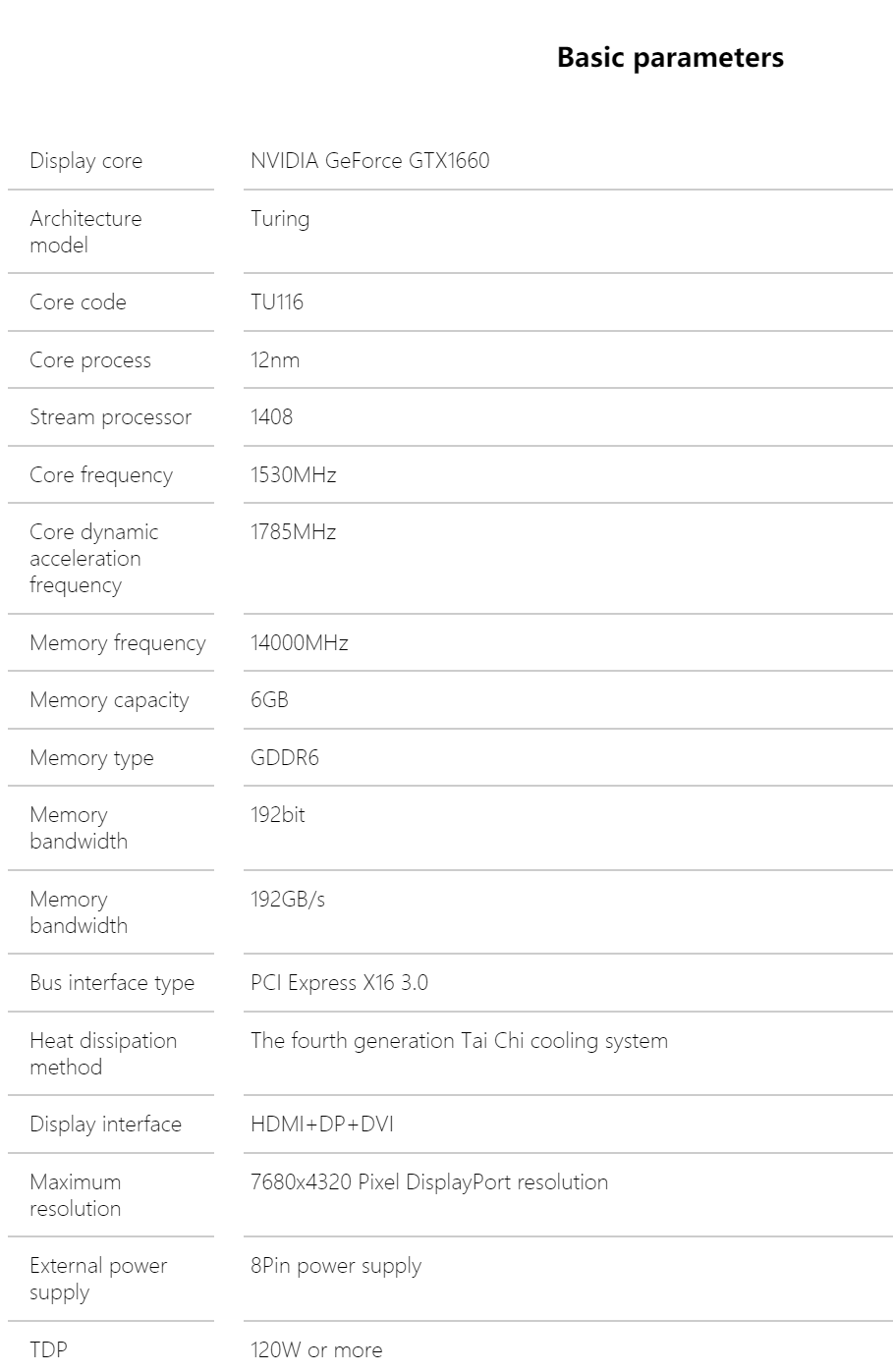The height and width of the screenshot is (1372, 893).
Task: Select the "HDMI+DP+DVI" display interface value
Action: coord(322,1125)
